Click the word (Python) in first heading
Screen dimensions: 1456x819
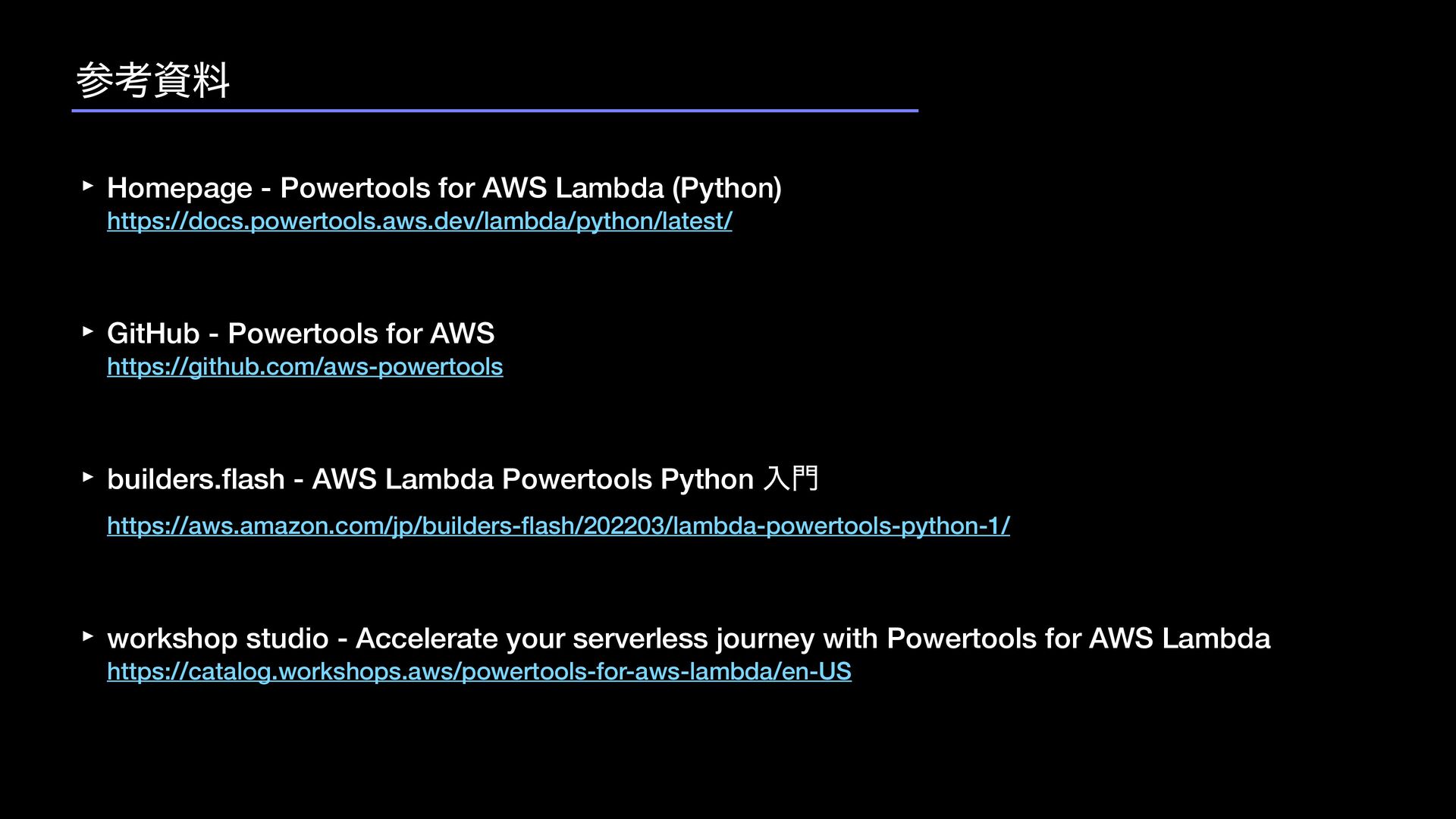tap(726, 187)
